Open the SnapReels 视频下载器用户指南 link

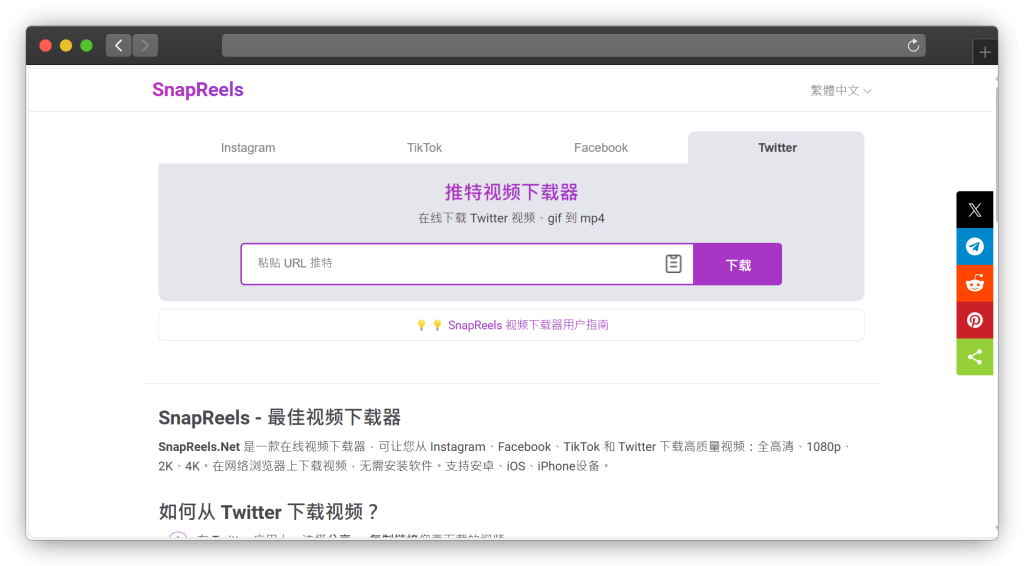pos(527,325)
